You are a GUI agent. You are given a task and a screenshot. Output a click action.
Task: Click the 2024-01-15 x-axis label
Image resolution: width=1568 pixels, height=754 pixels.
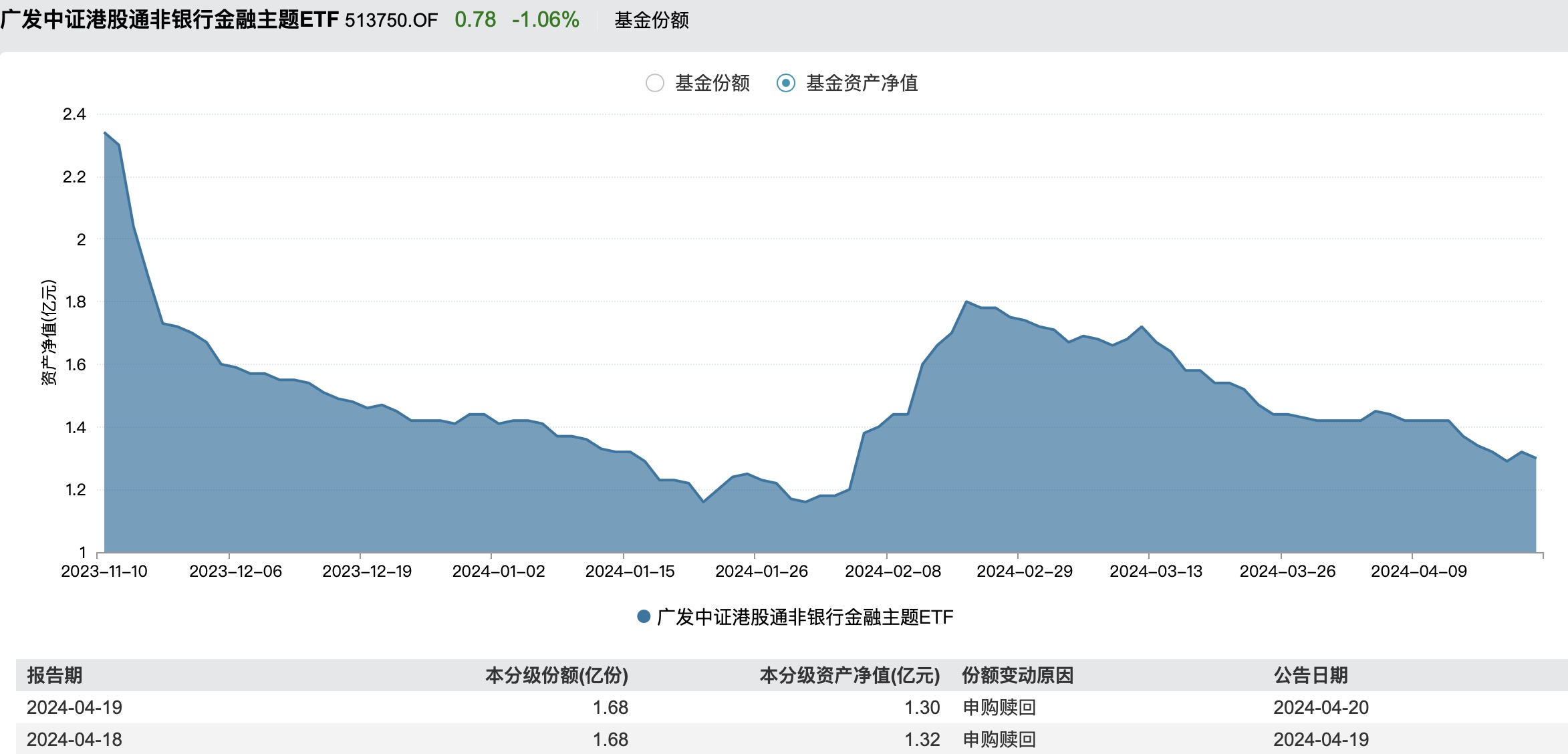[630, 572]
